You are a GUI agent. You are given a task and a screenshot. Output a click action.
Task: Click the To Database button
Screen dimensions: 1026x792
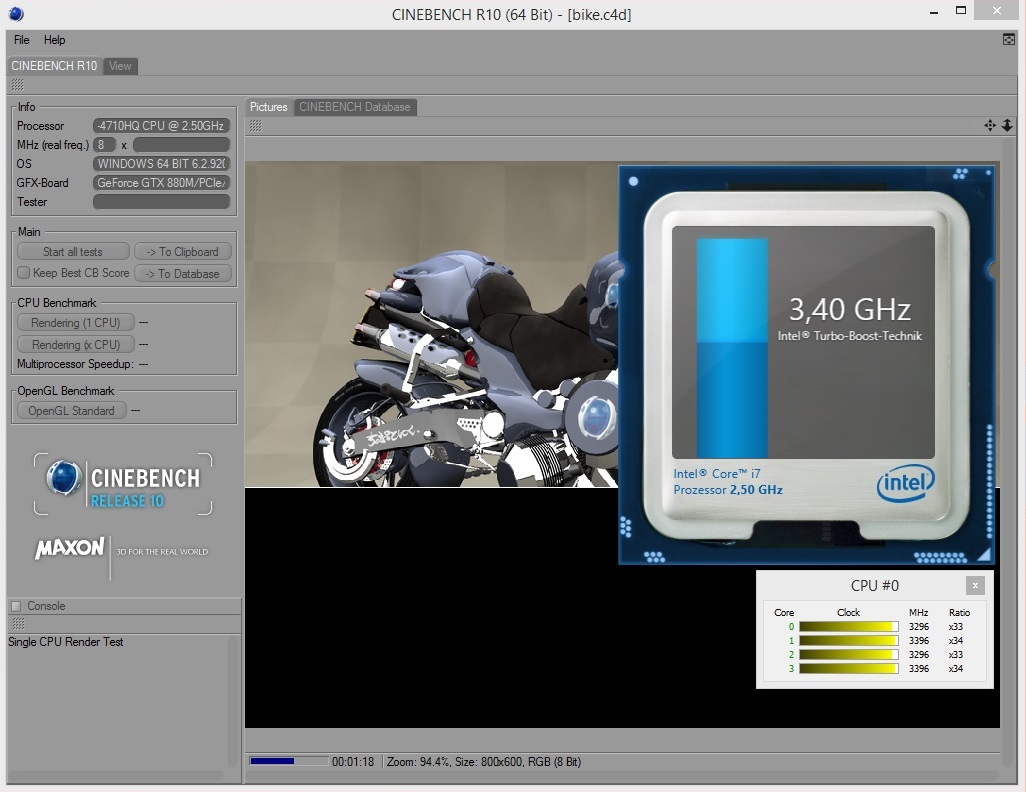point(183,274)
